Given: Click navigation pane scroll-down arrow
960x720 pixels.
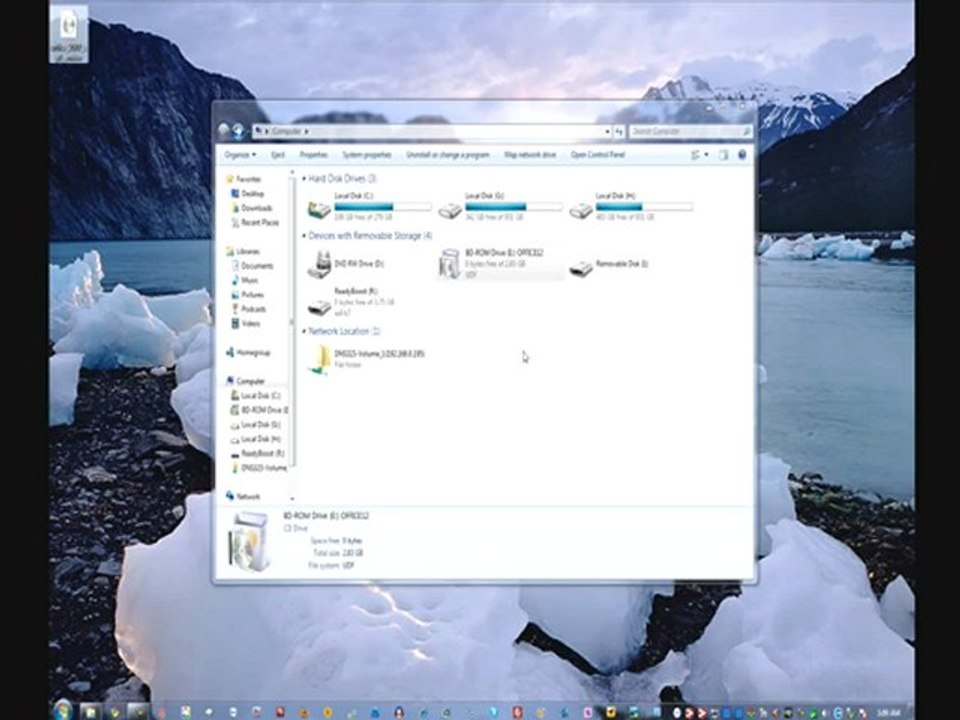Looking at the screenshot, I should click(292, 498).
